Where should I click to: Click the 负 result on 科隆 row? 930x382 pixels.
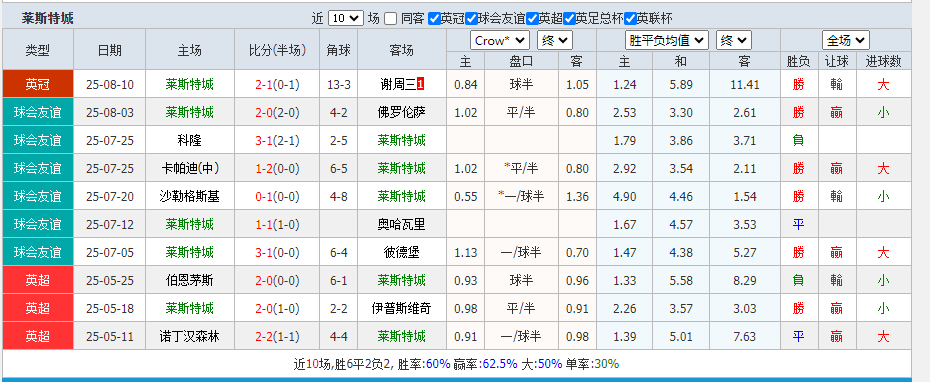798,141
